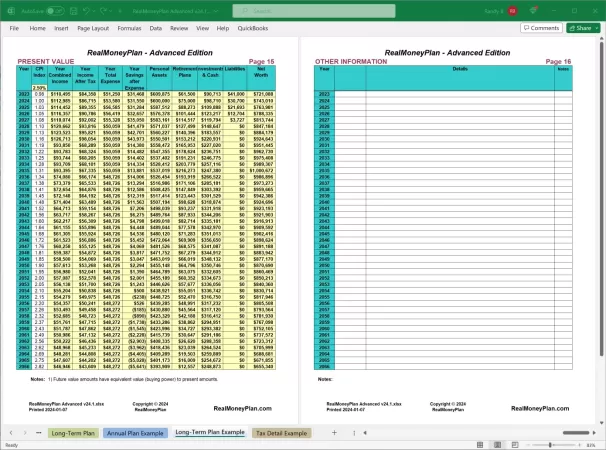Switch to Normal view icon
This screenshot has height=450, width=606.
point(480,444)
